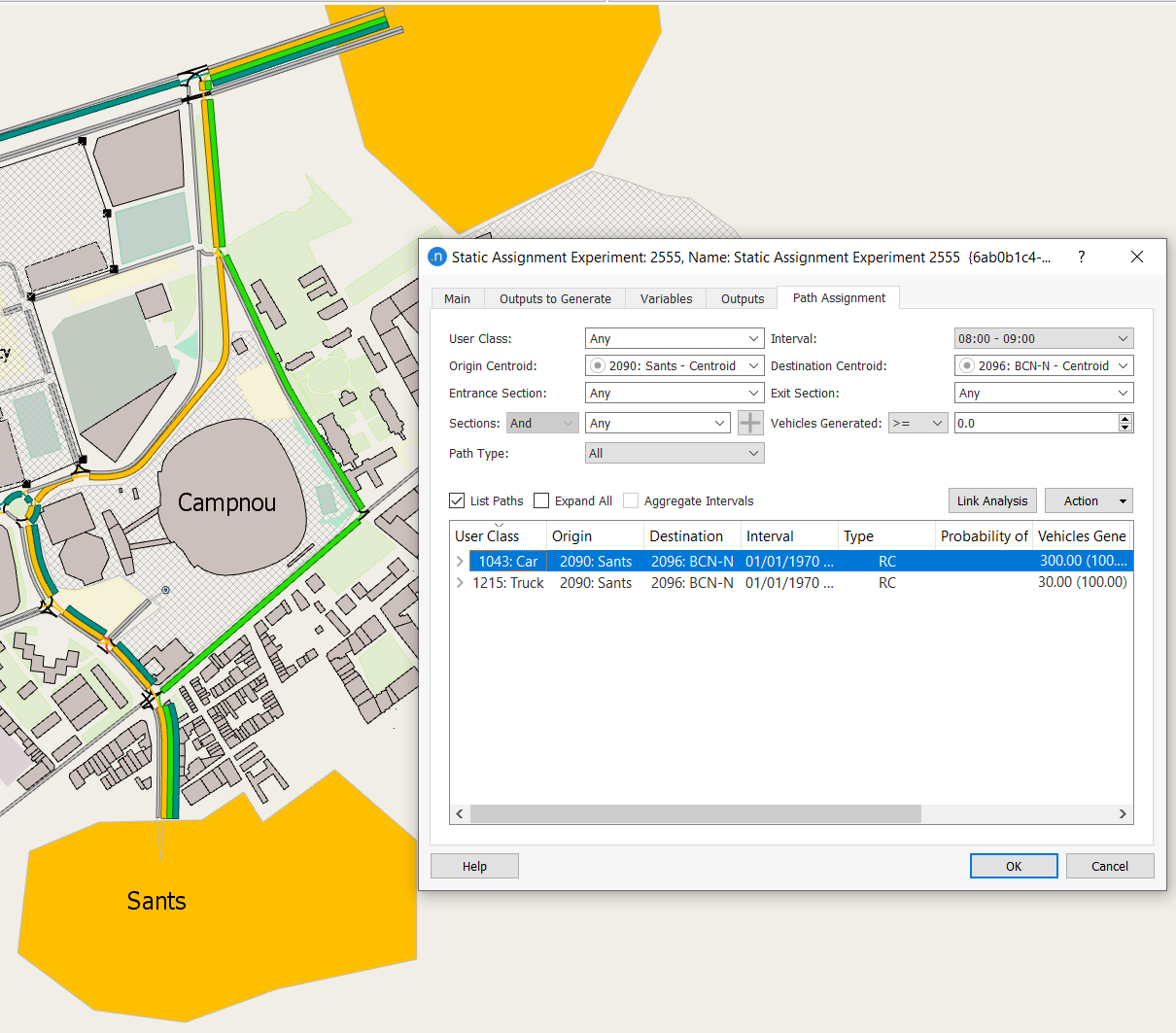
Task: Click the left arrow of horizontal scrollbar
Action: tap(460, 813)
